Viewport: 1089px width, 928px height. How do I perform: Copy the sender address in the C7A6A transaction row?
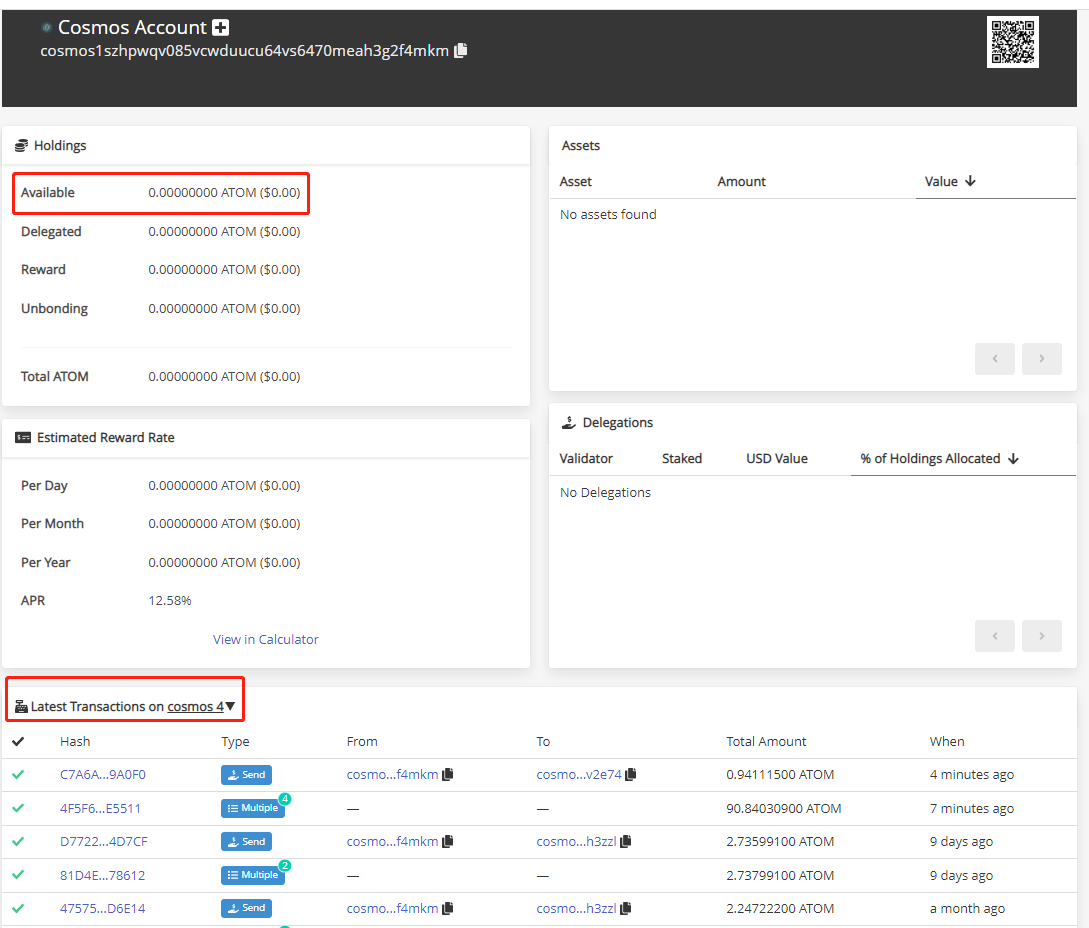448,775
